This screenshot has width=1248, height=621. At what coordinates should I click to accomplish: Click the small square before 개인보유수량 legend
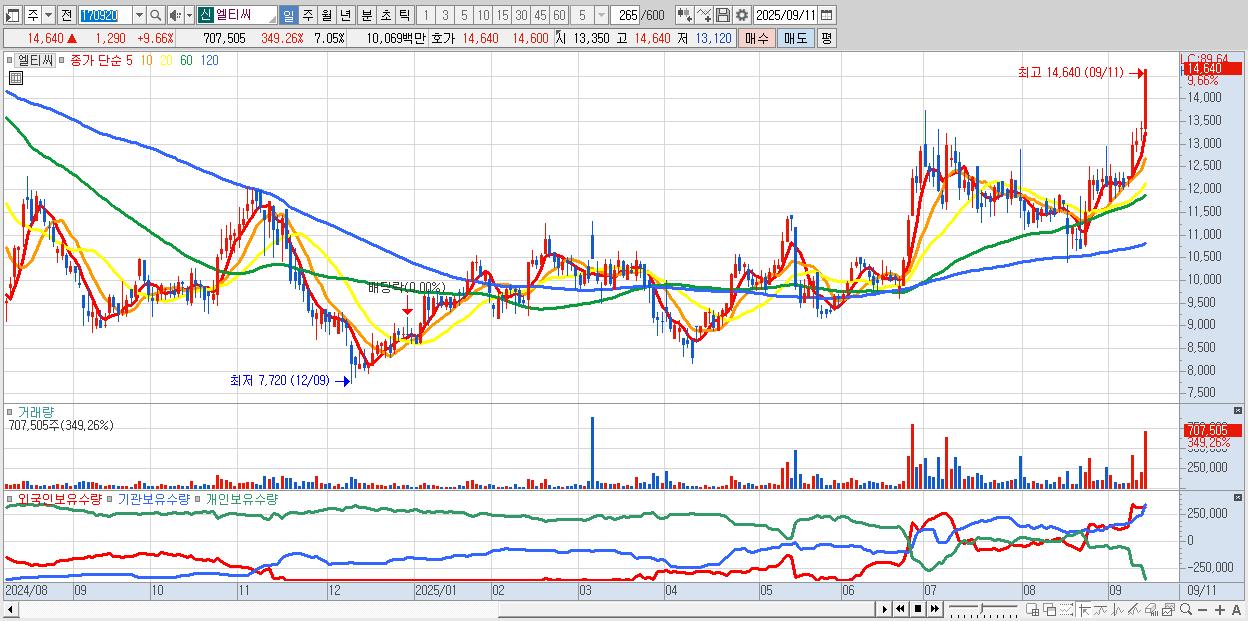tap(198, 498)
